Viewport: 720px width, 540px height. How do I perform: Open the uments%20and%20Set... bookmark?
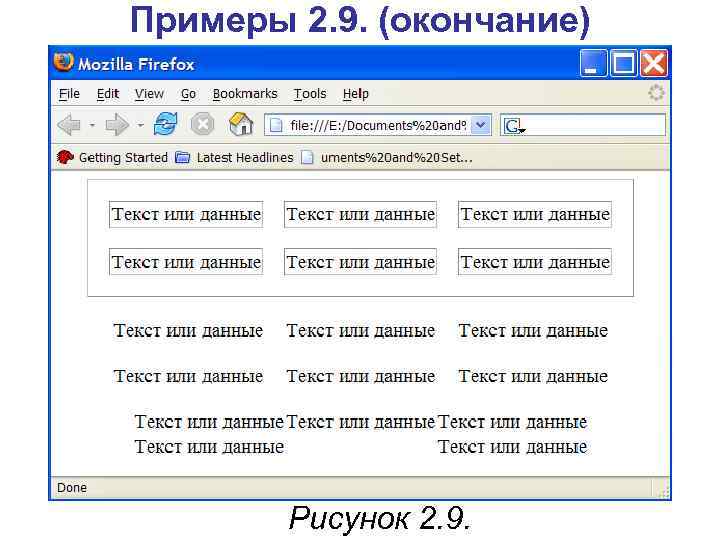pyautogui.click(x=387, y=158)
